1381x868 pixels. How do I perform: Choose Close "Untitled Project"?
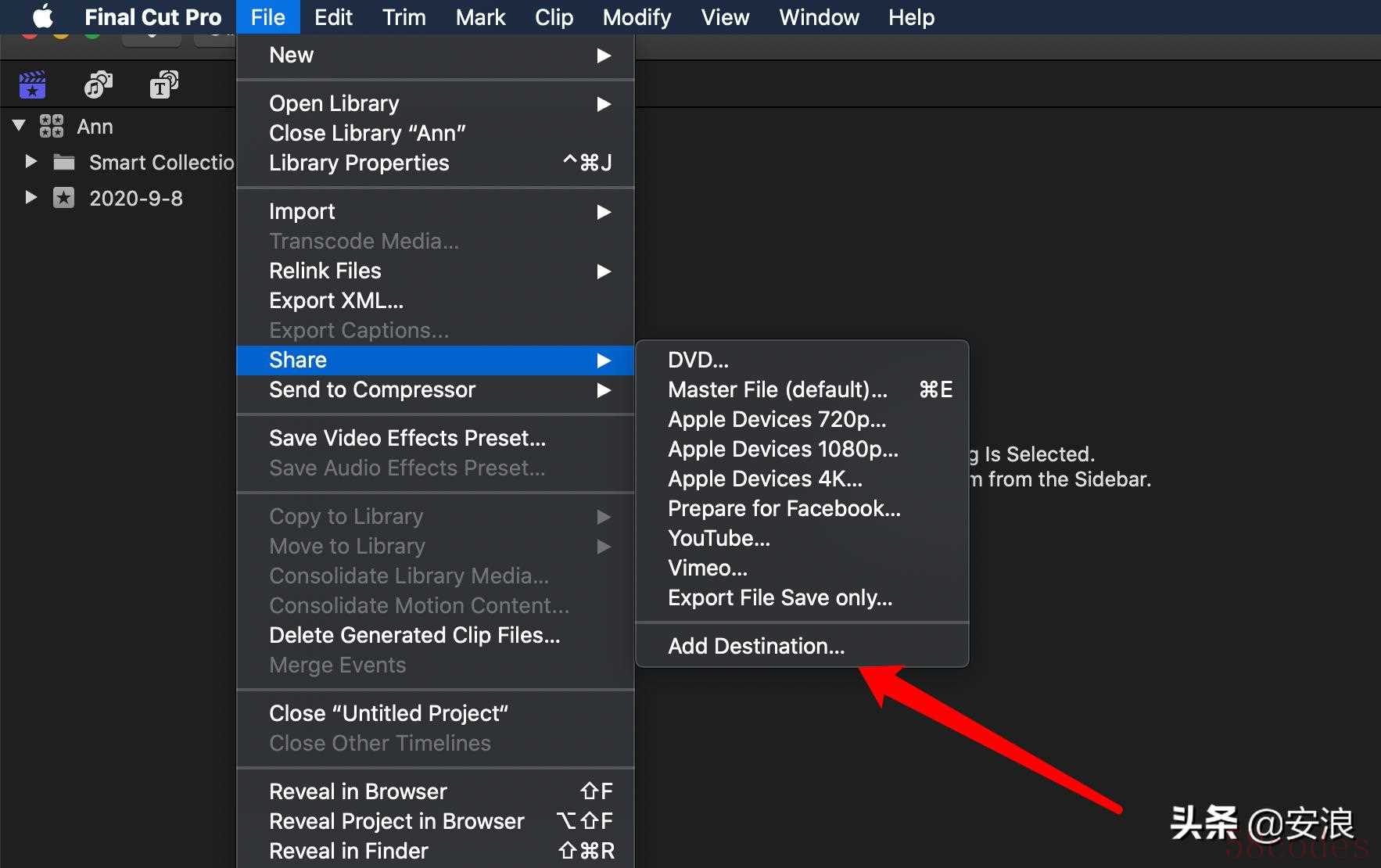[x=436, y=714]
